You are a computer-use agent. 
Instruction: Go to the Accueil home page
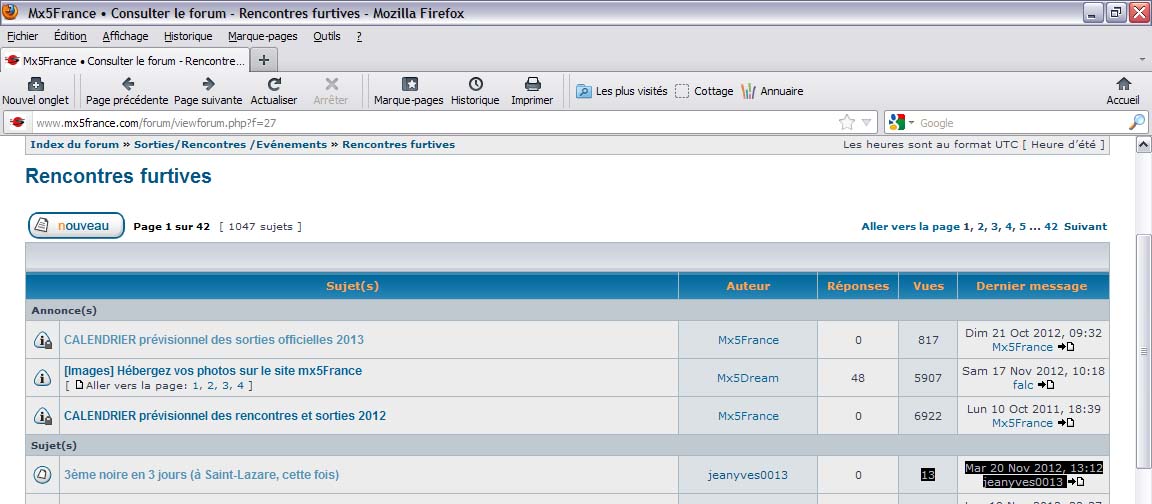click(x=1123, y=92)
